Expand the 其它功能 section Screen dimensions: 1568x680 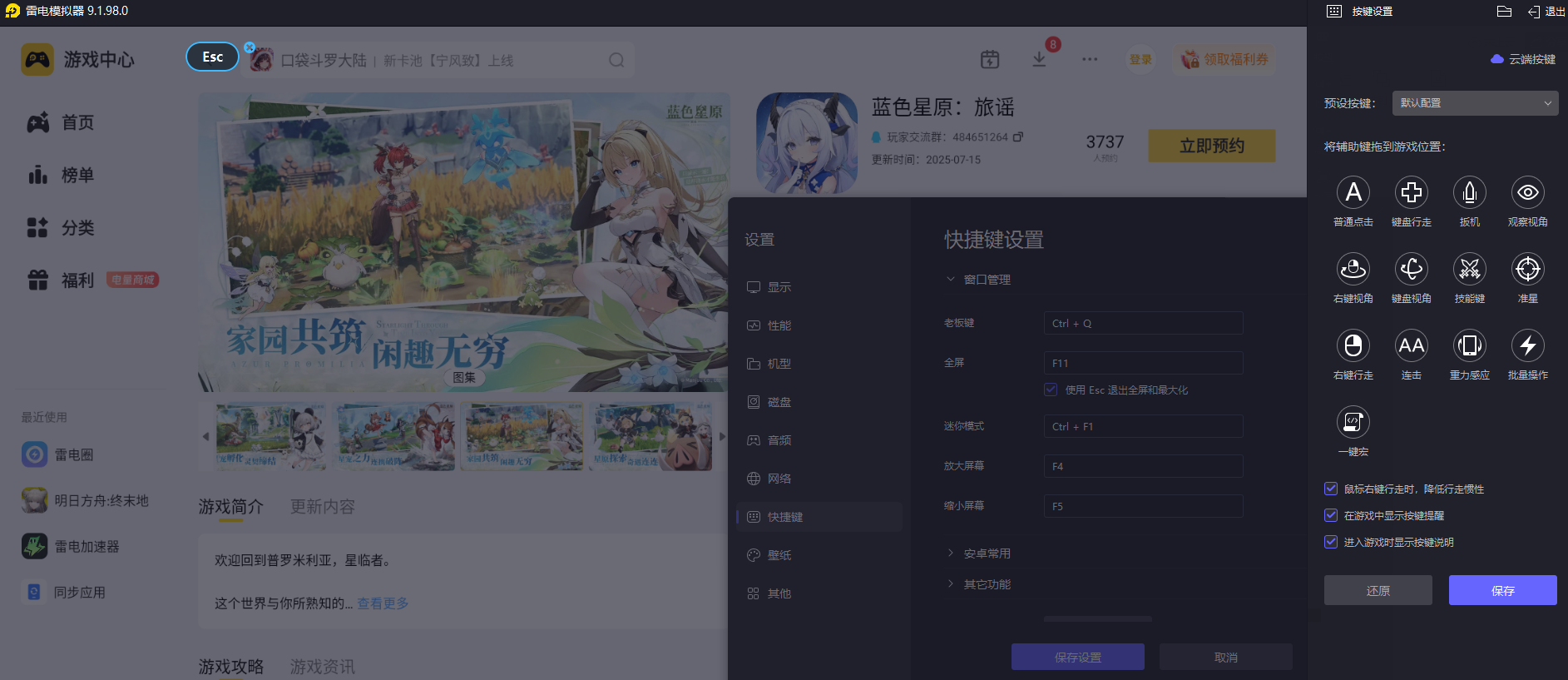[x=951, y=583]
